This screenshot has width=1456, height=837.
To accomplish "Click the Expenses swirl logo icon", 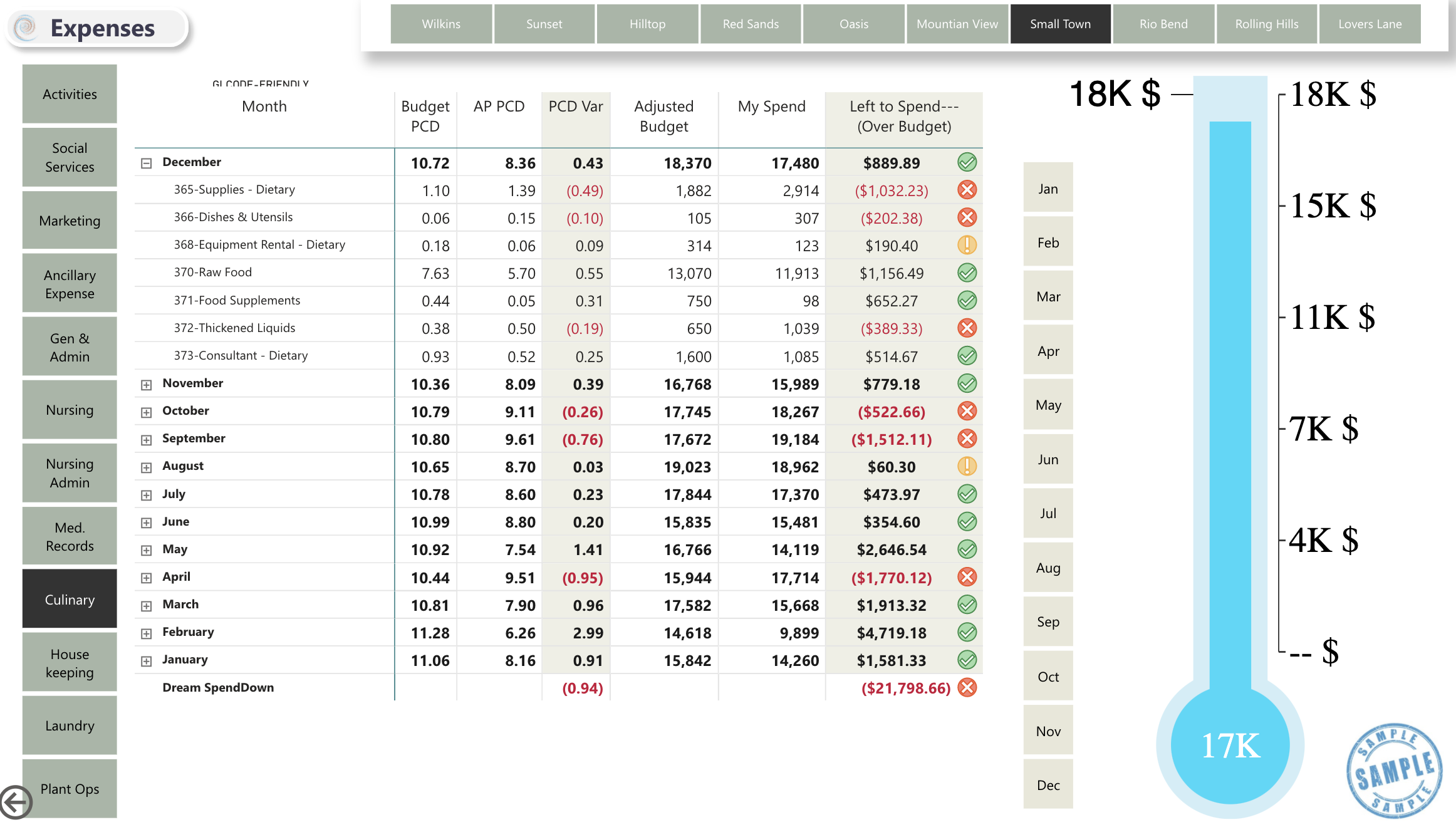I will click(x=26, y=28).
